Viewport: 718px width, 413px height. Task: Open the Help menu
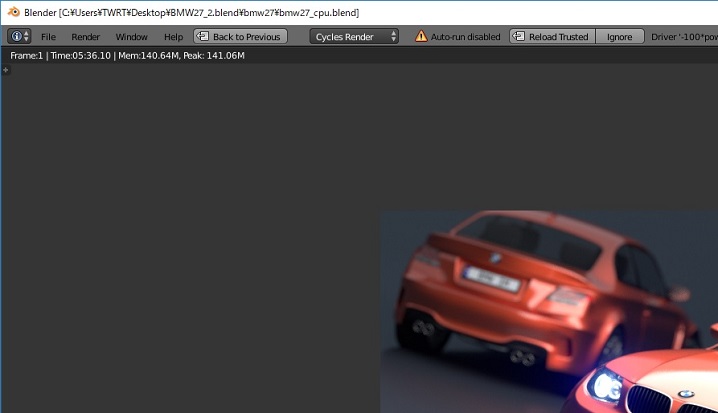pyautogui.click(x=173, y=37)
